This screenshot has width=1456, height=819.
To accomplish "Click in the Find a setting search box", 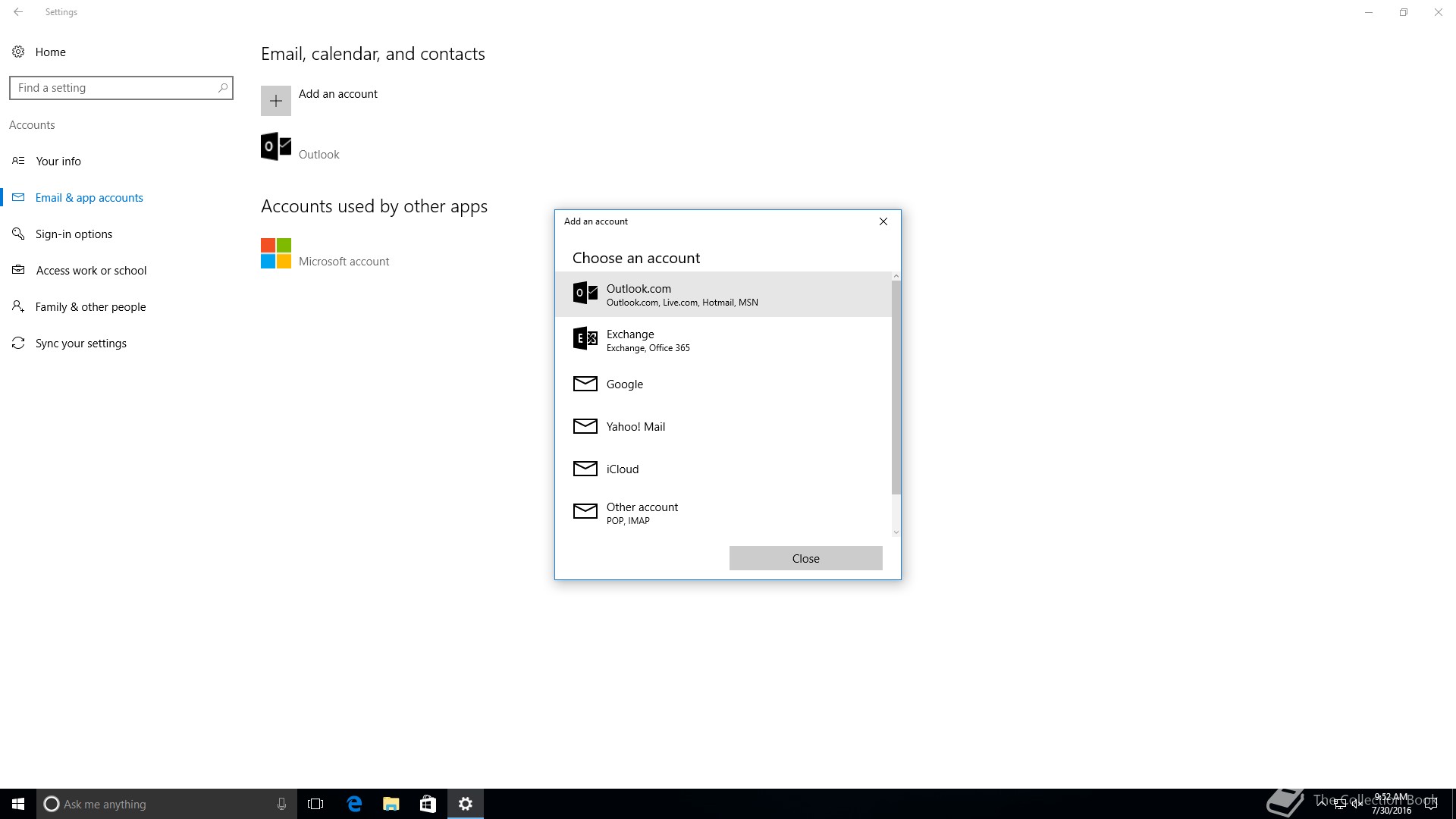I will (121, 88).
